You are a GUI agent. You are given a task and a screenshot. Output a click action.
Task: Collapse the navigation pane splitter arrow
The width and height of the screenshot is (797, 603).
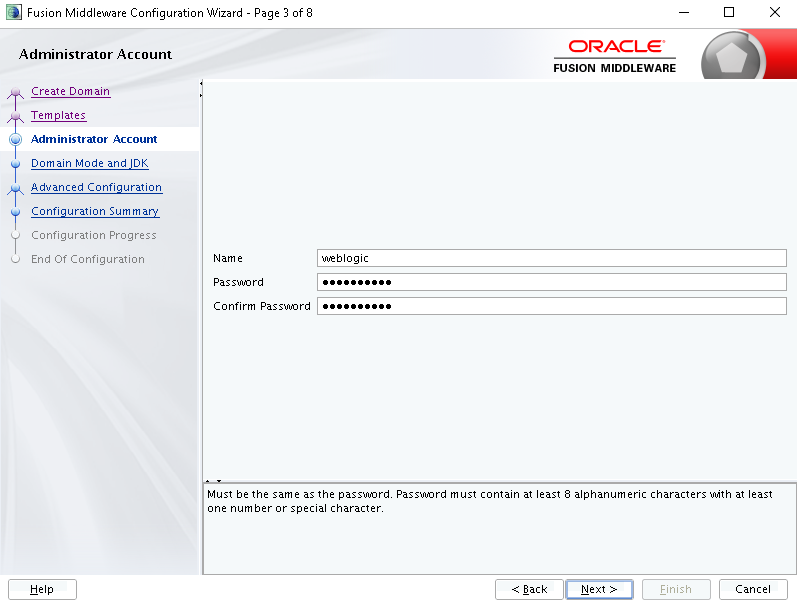pyautogui.click(x=201, y=83)
